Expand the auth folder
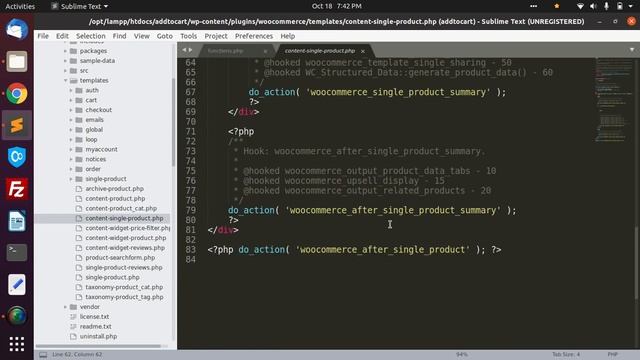The image size is (640, 360). [71, 90]
